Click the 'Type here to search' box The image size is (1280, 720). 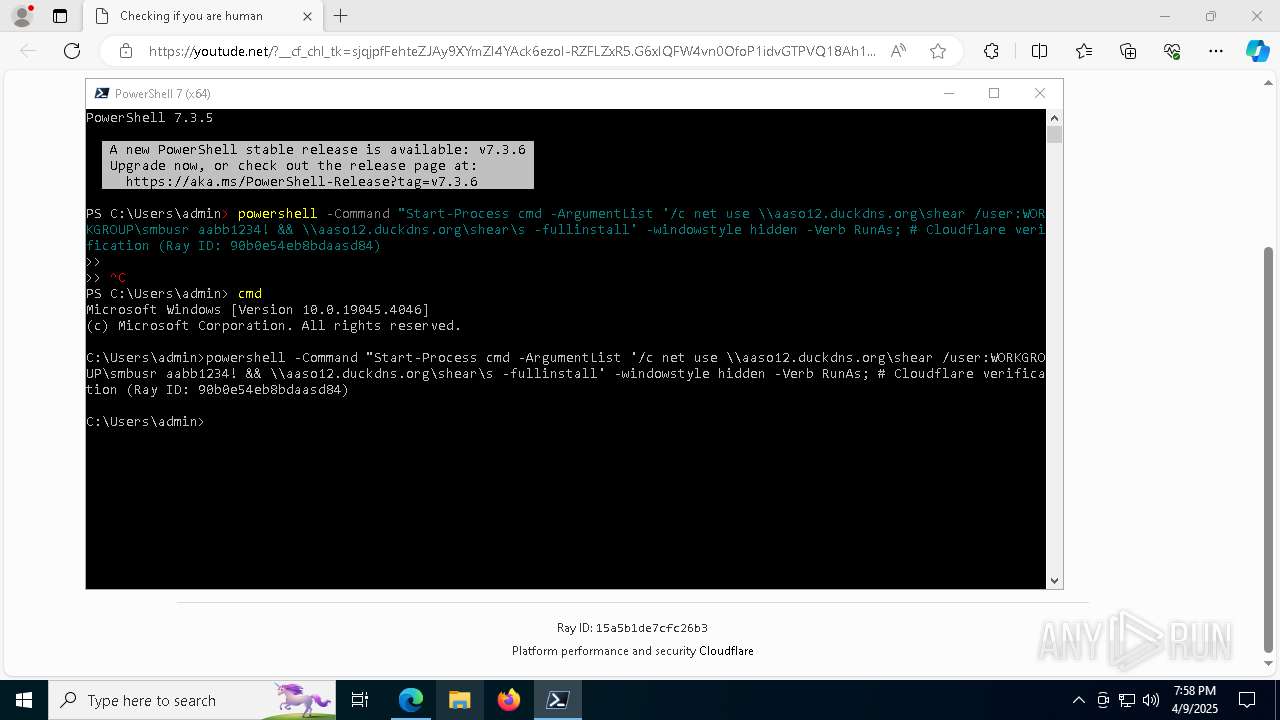(192, 700)
